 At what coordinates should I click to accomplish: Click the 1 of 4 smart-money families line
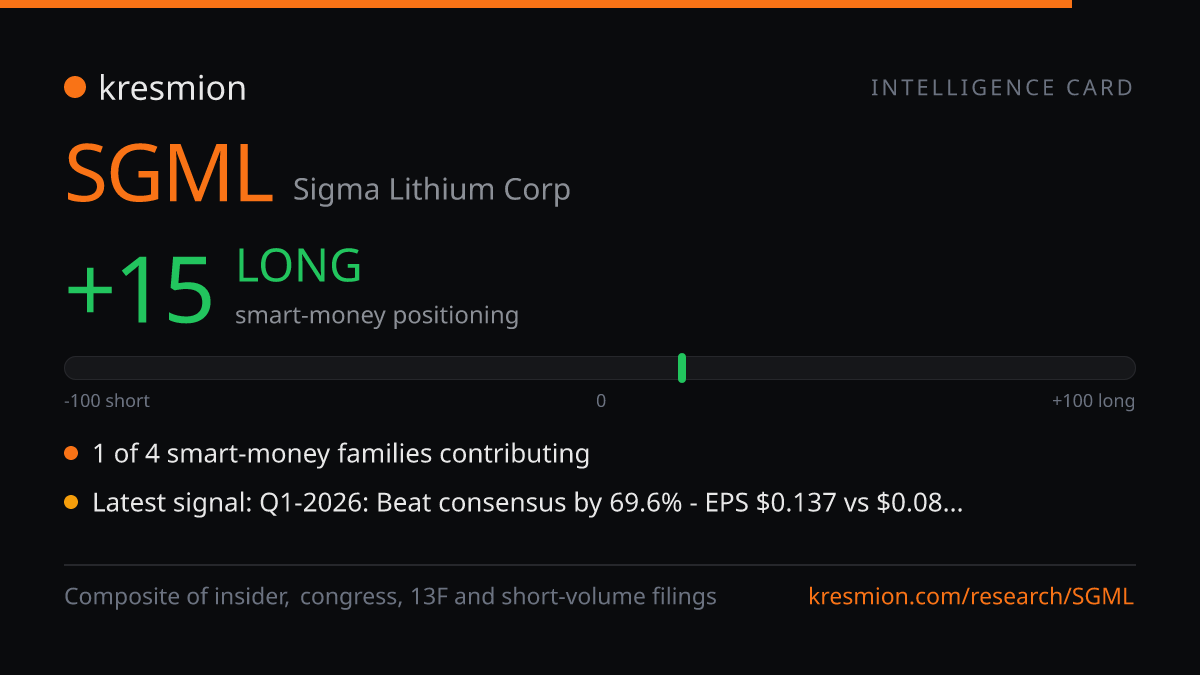point(341,454)
